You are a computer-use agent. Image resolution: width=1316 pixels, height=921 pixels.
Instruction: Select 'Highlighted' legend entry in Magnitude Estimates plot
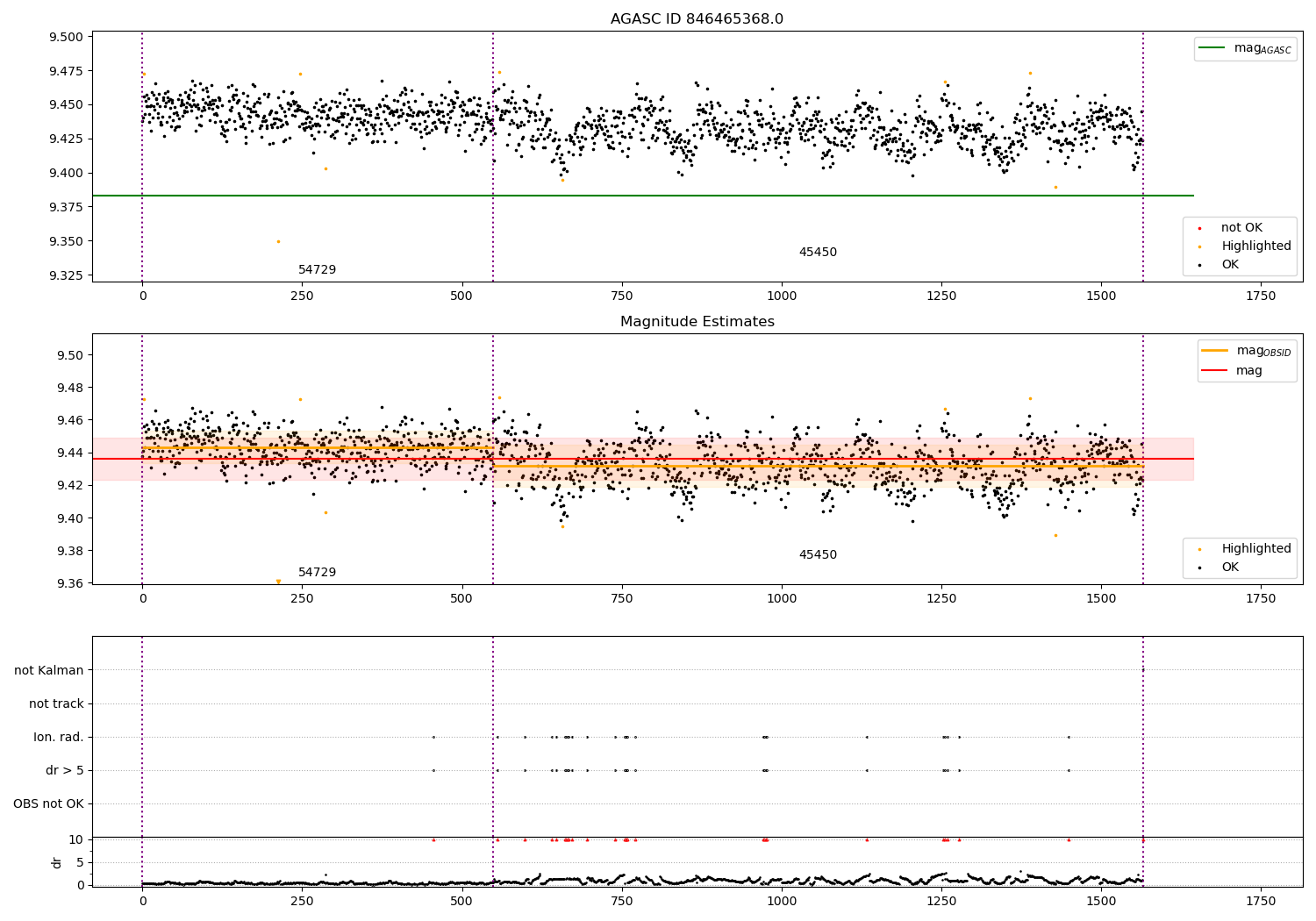1256,549
